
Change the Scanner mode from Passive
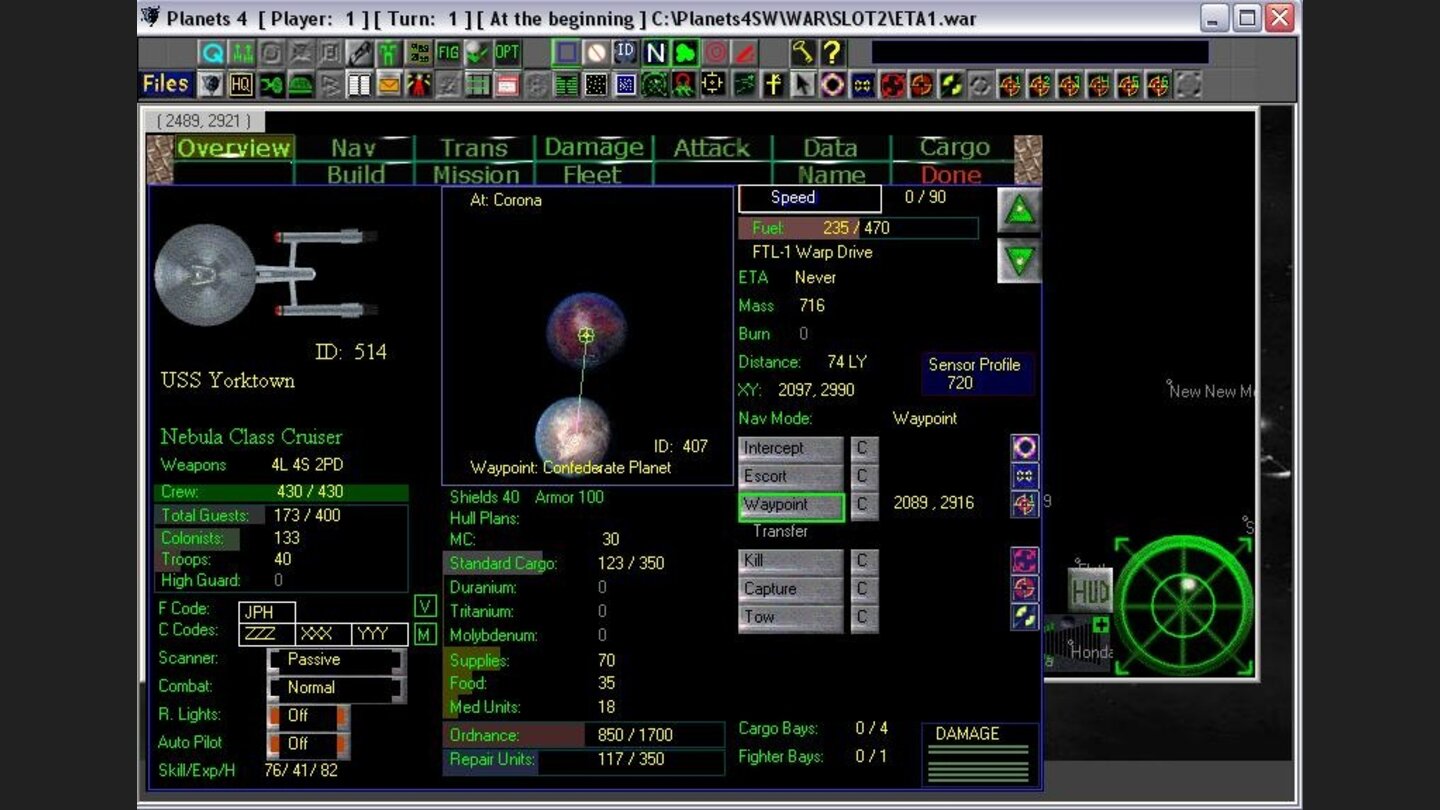(337, 660)
